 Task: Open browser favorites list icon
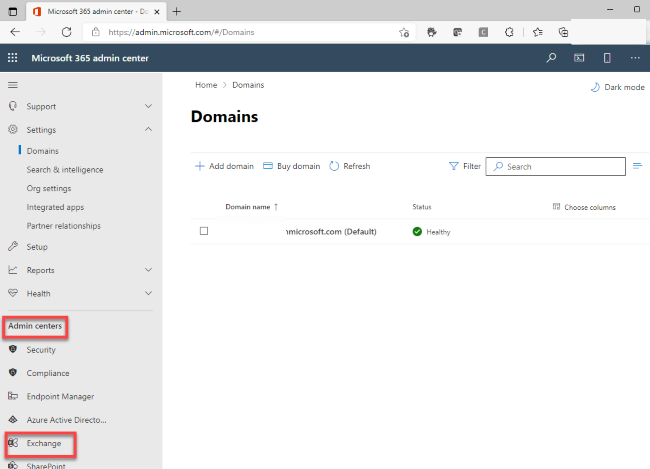[x=538, y=32]
